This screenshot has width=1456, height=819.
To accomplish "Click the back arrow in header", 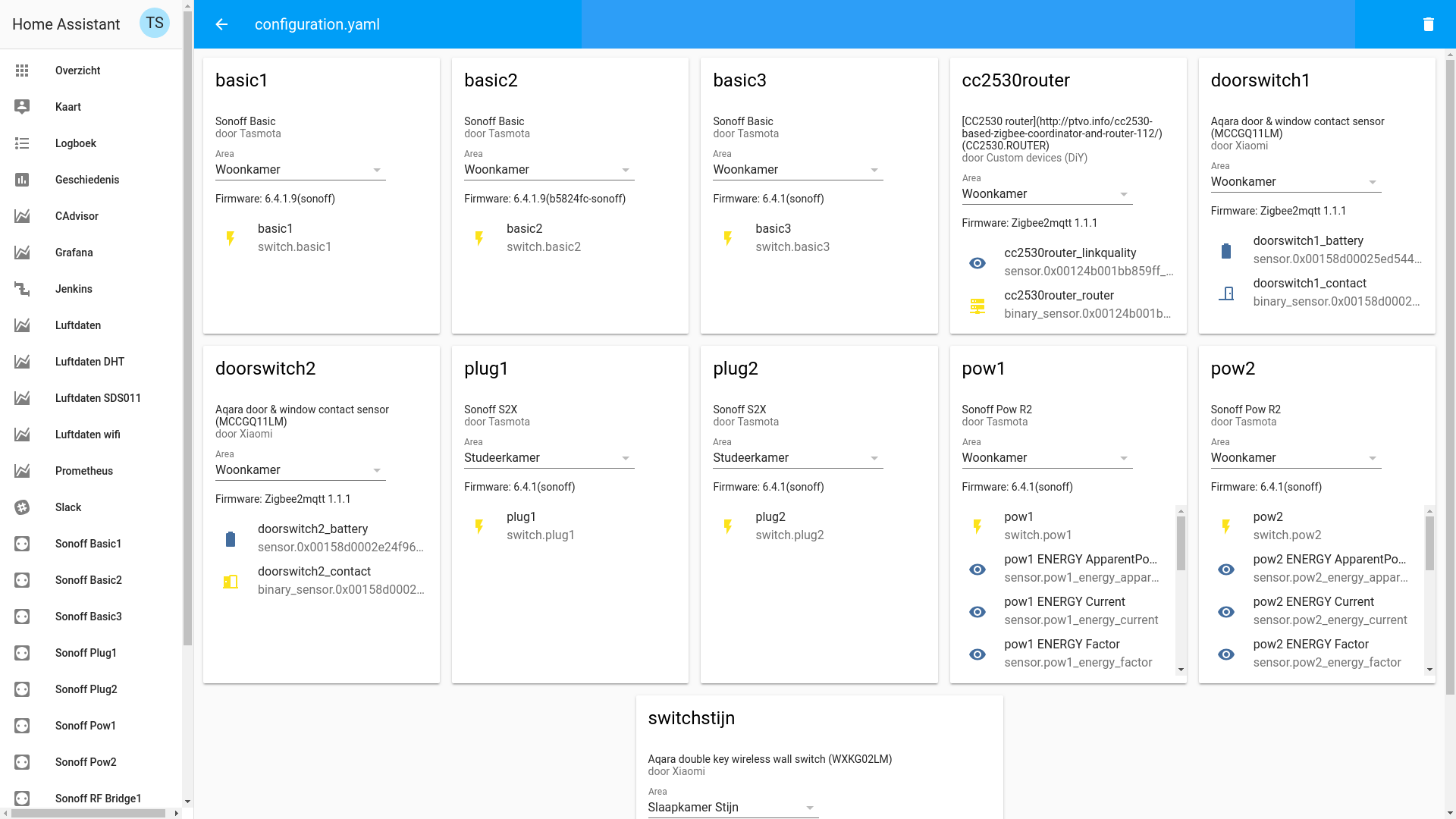I will point(221,24).
